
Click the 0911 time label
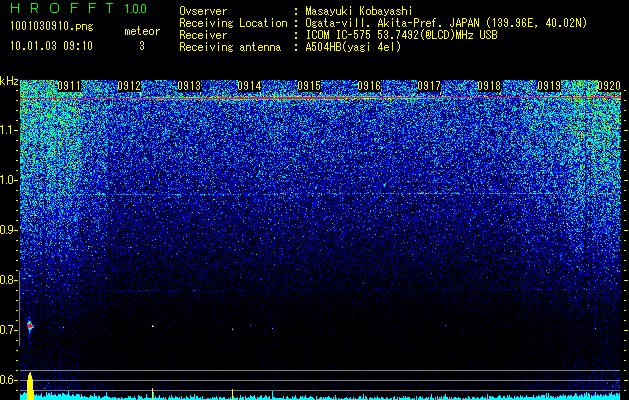[69, 86]
